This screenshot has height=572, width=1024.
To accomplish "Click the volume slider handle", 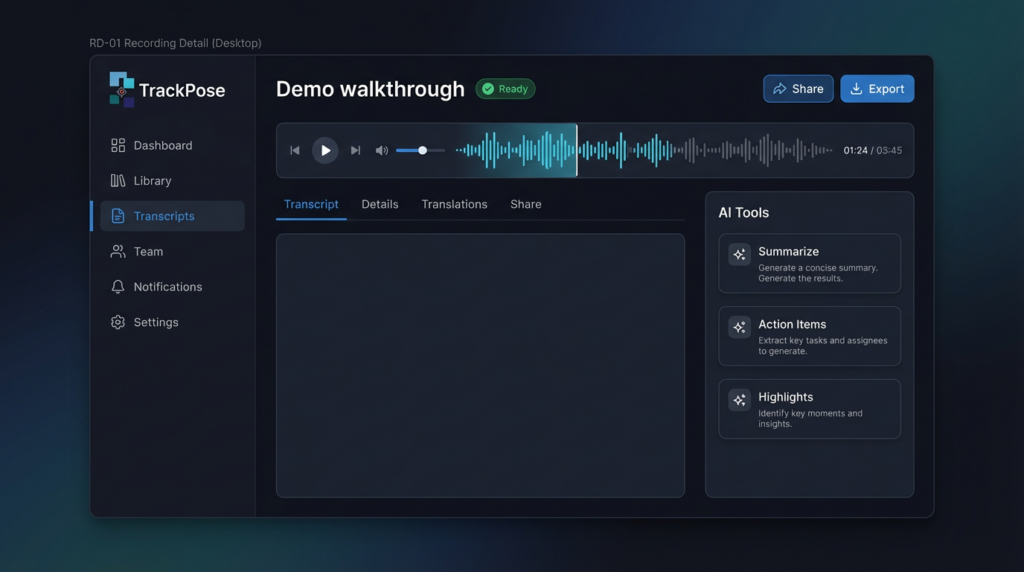I will pos(422,151).
